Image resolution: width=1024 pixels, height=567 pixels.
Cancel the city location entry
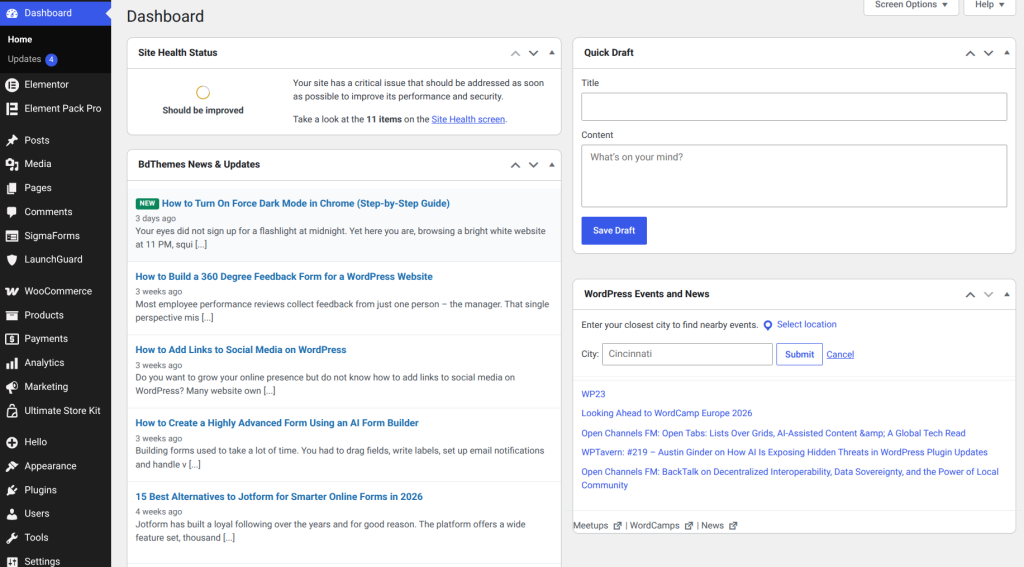pyautogui.click(x=840, y=355)
